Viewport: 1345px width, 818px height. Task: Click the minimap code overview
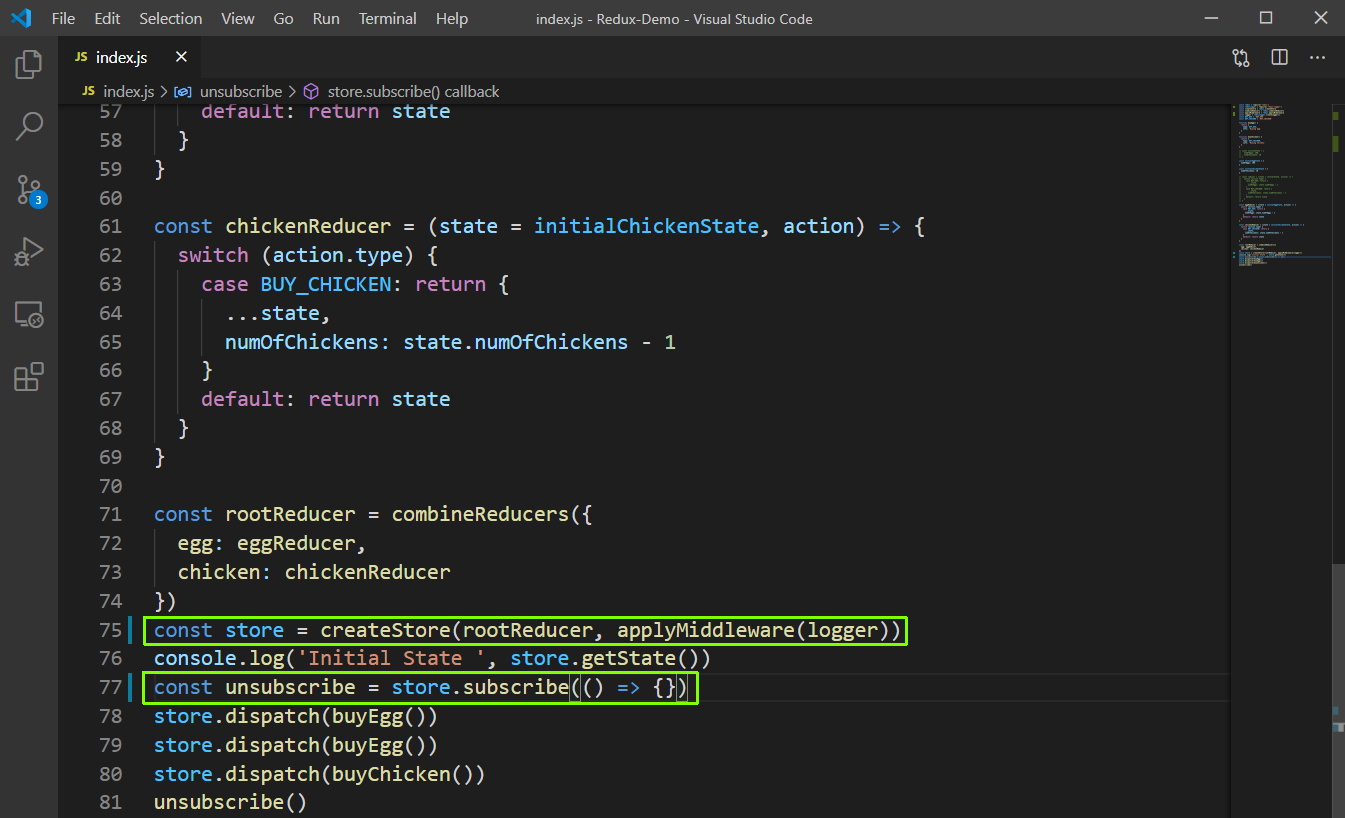tap(1282, 185)
